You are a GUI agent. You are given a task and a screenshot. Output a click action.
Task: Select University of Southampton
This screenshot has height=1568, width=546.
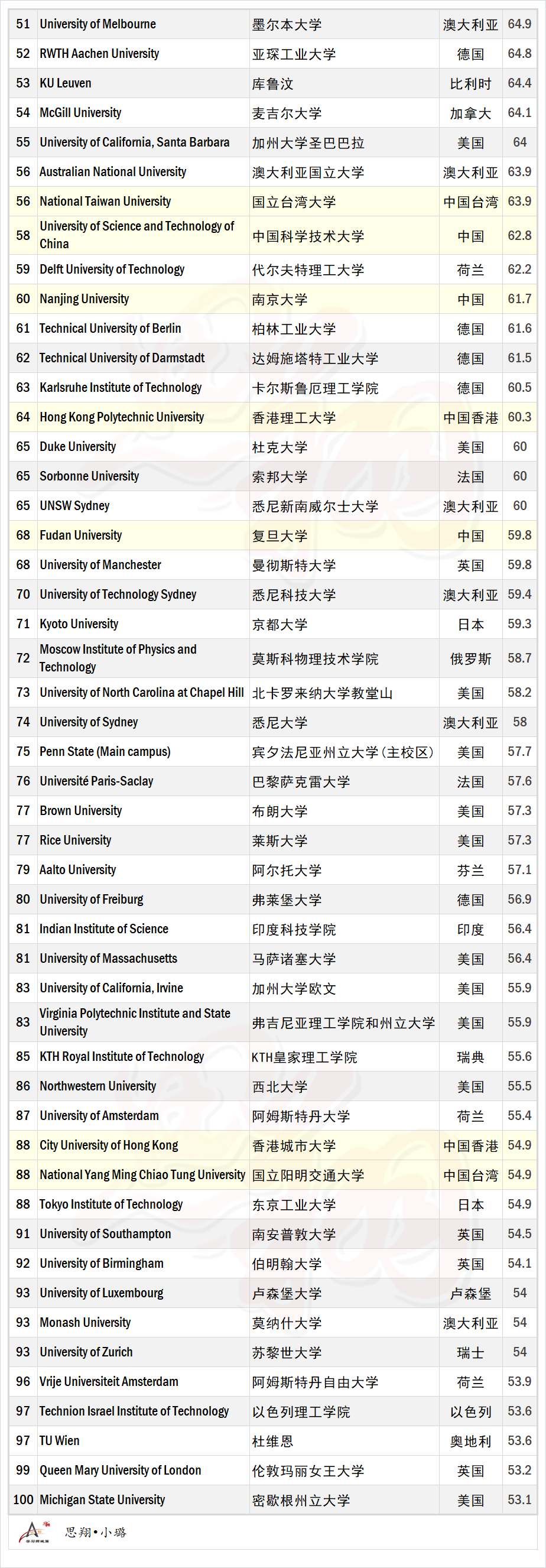105,1234
